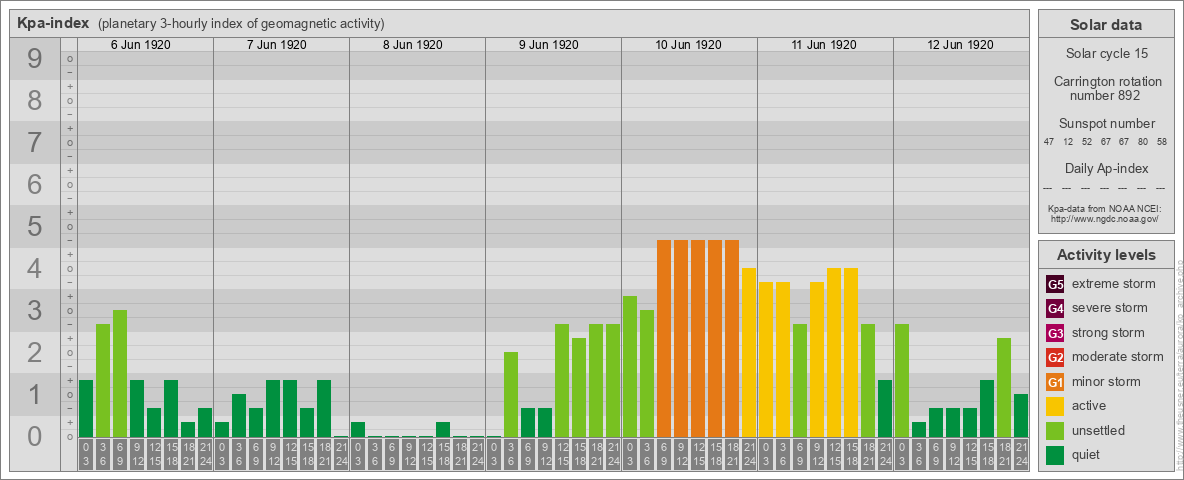Open the www.ngdc.noaa.gov link
This screenshot has height=480, width=1184.
[x=1106, y=218]
